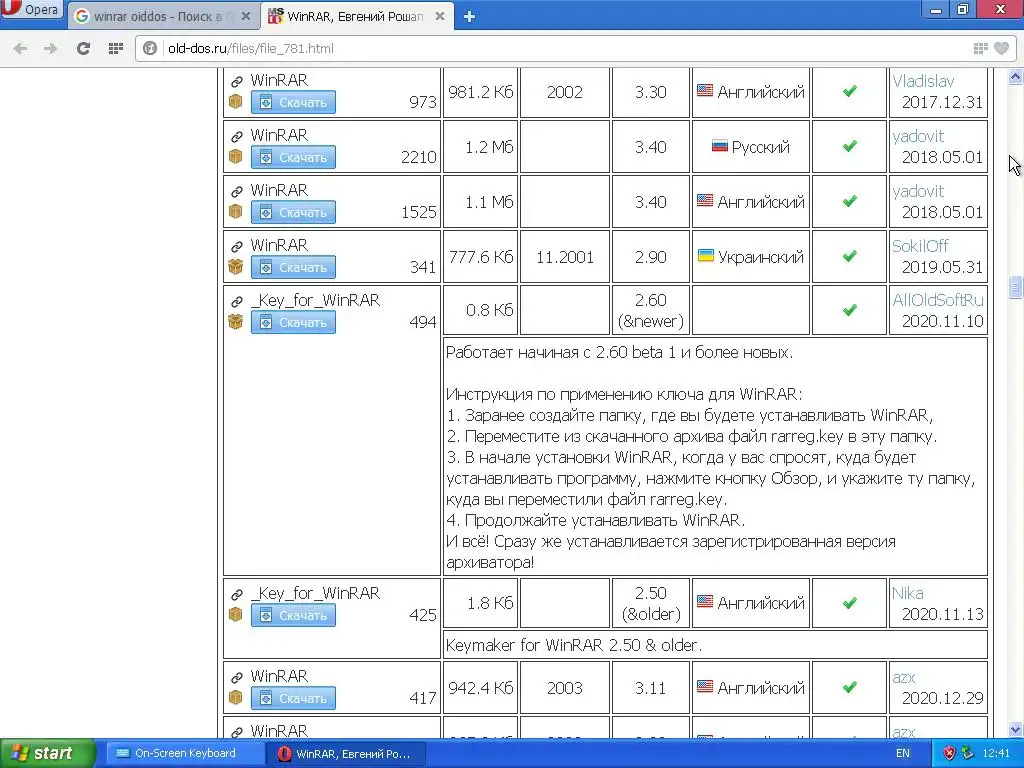The height and width of the screenshot is (768, 1024).
Task: Click the EN language indicator
Action: tap(903, 754)
